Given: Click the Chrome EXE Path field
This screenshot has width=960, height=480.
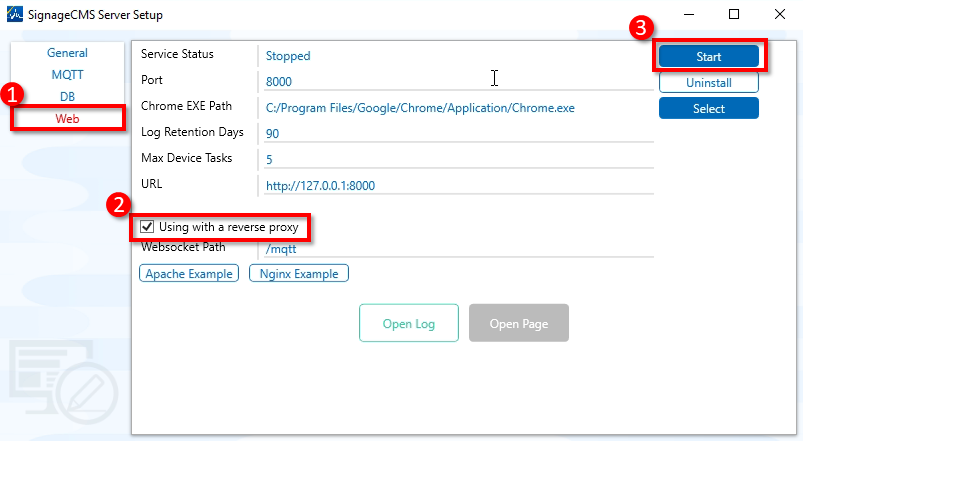Looking at the screenshot, I should pos(455,107).
